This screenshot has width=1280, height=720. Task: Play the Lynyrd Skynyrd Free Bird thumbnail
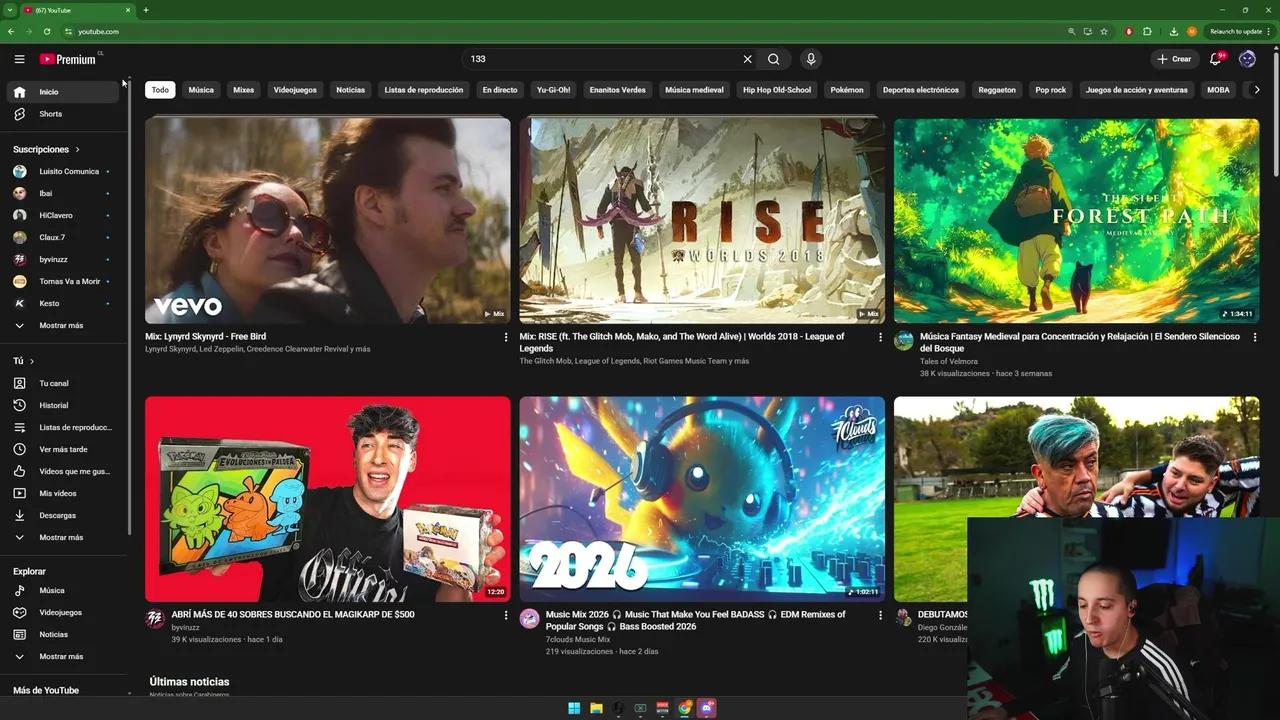[328, 220]
